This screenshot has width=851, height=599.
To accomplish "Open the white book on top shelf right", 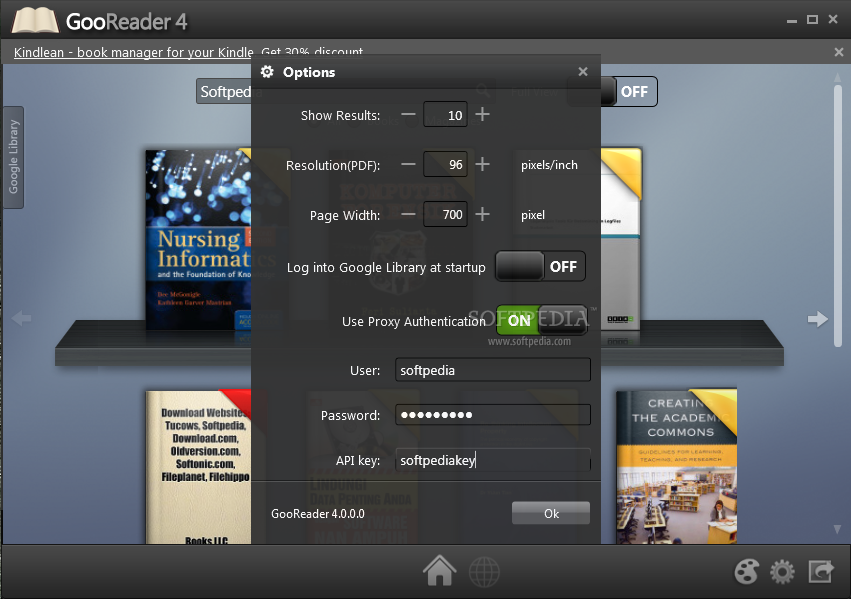I will point(621,239).
